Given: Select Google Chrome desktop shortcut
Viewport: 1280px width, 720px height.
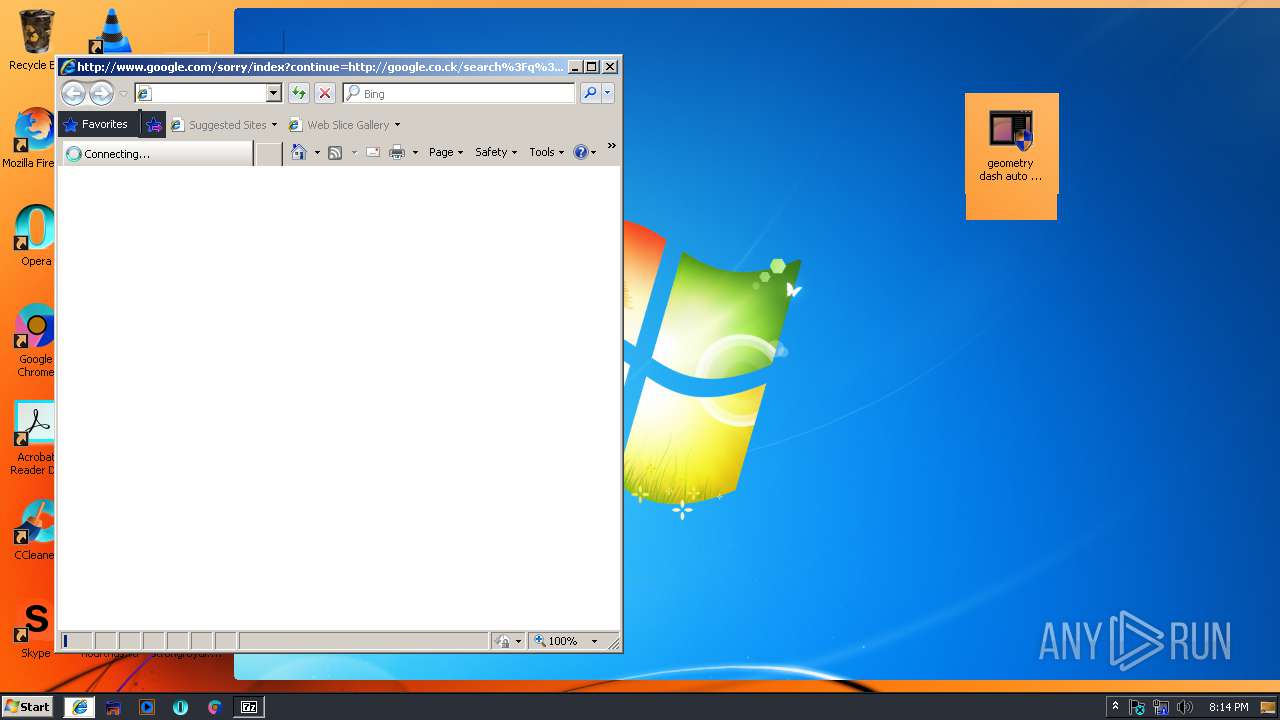Looking at the screenshot, I should (35, 341).
